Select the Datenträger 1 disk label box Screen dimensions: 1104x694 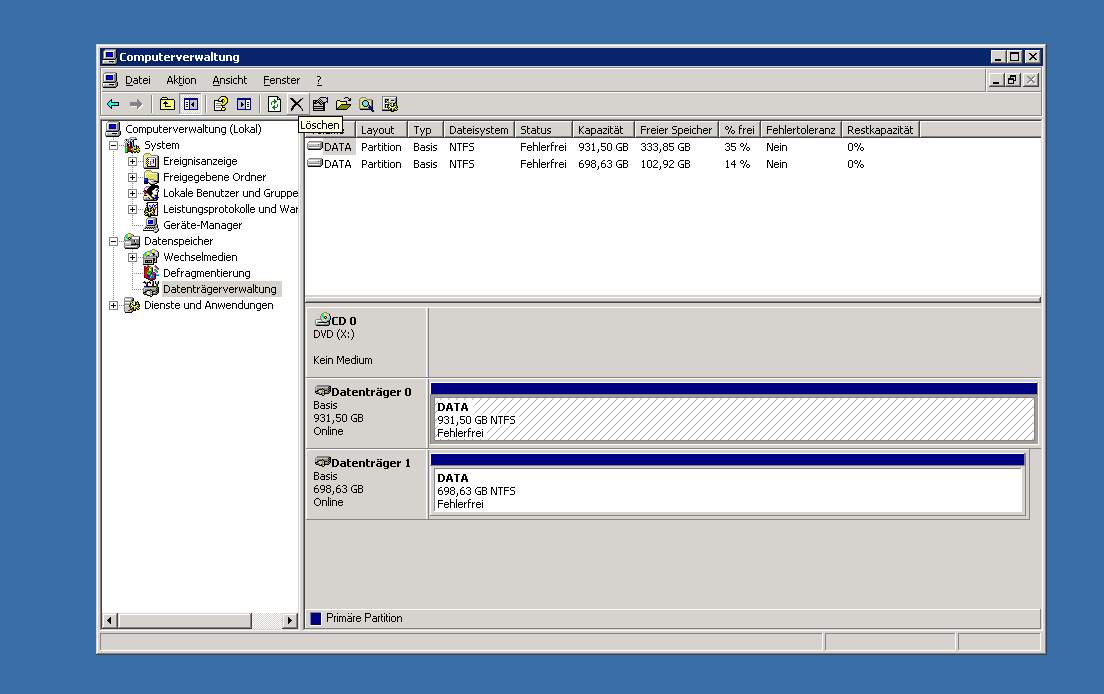[x=366, y=484]
